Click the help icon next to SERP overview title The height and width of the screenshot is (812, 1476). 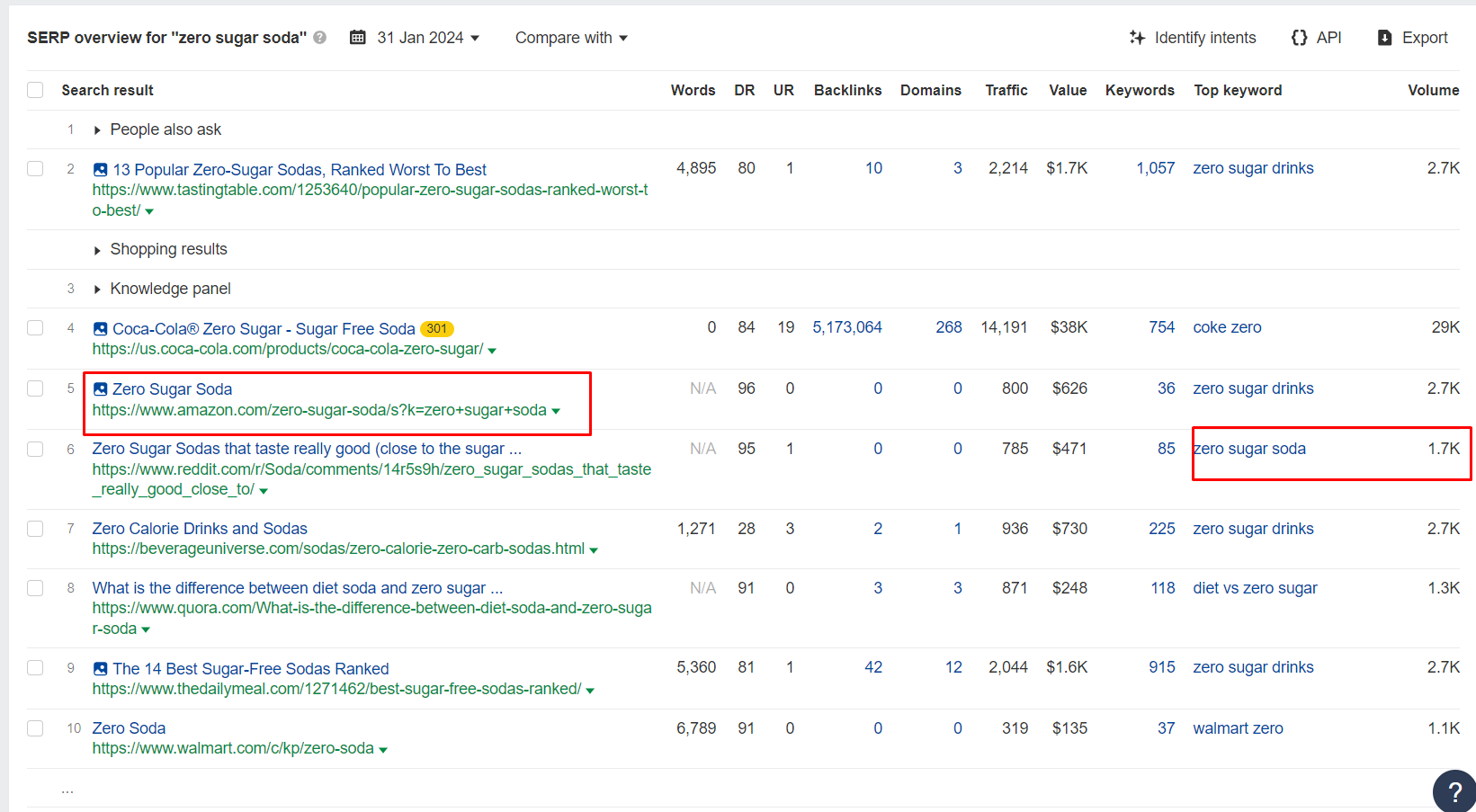pos(320,38)
